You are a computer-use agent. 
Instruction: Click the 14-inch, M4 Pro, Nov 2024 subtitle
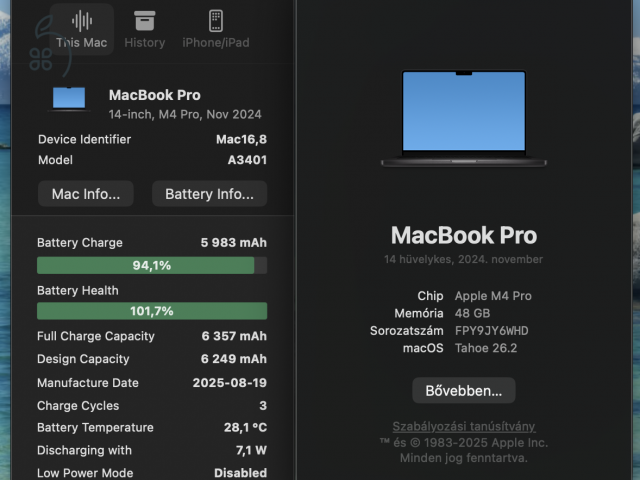click(185, 115)
